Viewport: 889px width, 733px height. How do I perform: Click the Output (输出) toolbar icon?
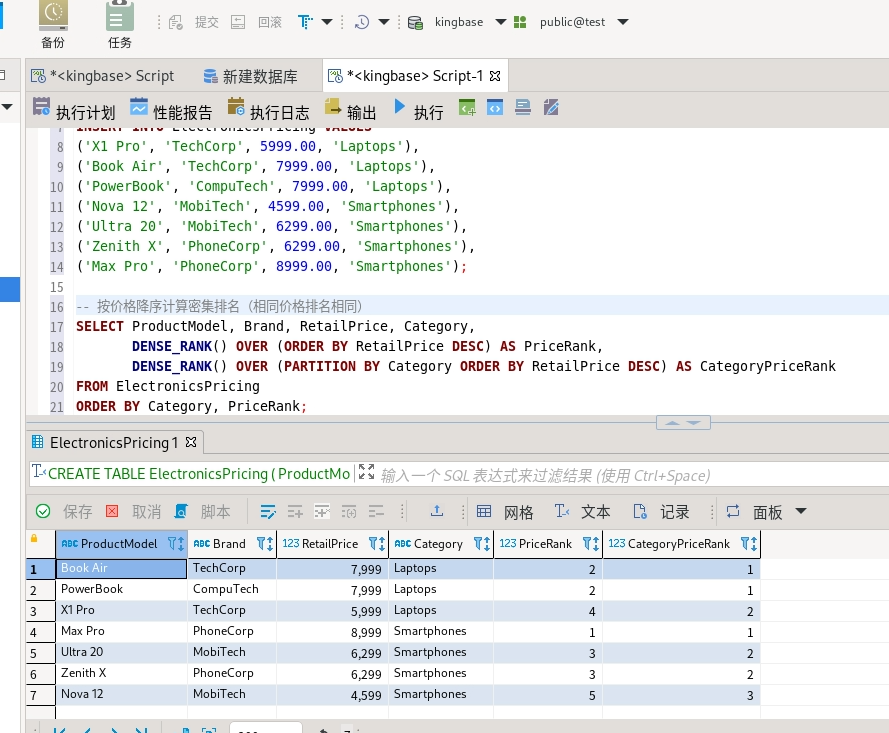351,111
